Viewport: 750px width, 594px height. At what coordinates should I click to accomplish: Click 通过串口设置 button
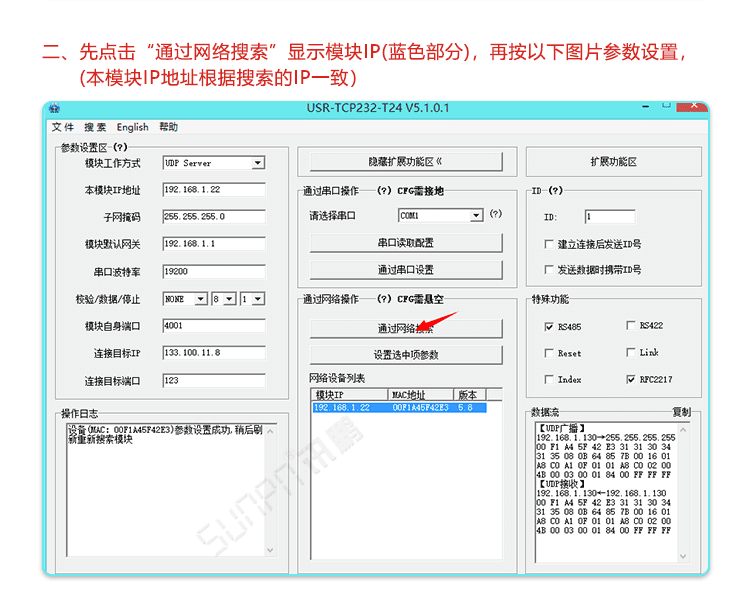pyautogui.click(x=406, y=270)
